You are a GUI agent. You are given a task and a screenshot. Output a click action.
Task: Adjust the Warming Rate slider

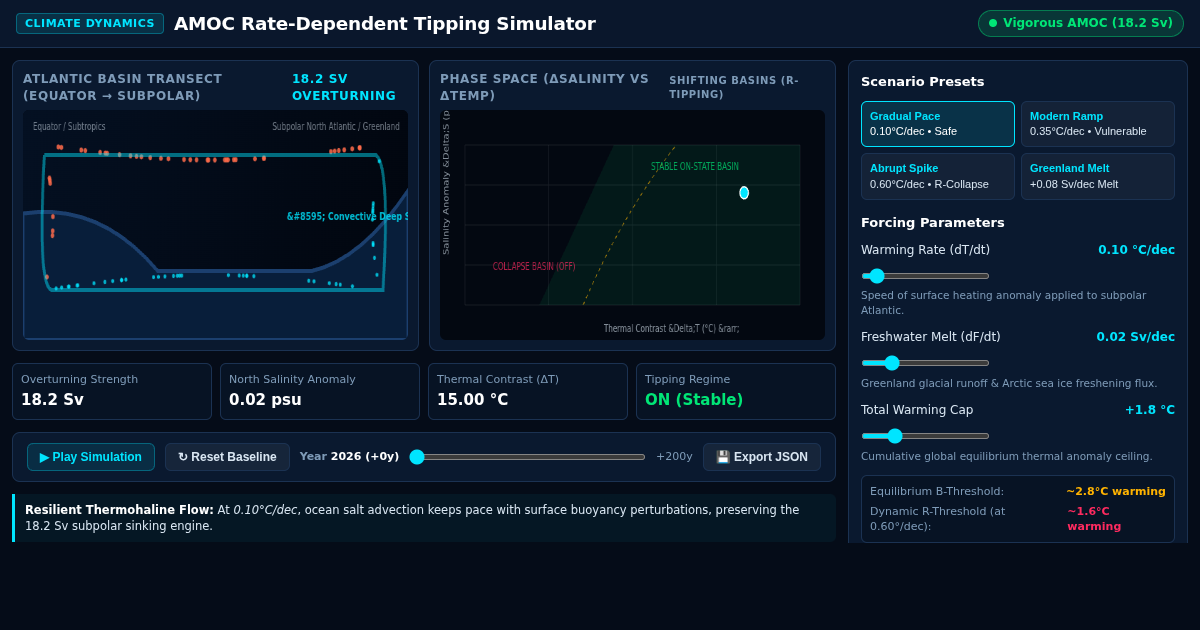click(925, 276)
